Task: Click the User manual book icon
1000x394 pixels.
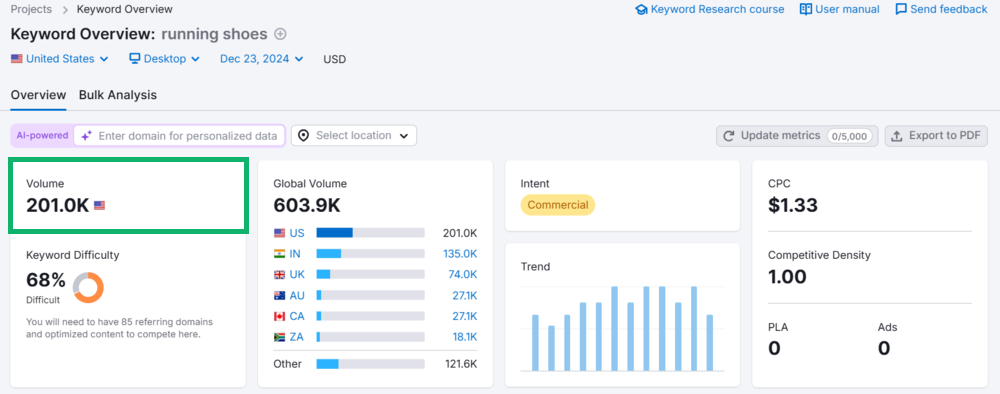Action: tap(805, 10)
